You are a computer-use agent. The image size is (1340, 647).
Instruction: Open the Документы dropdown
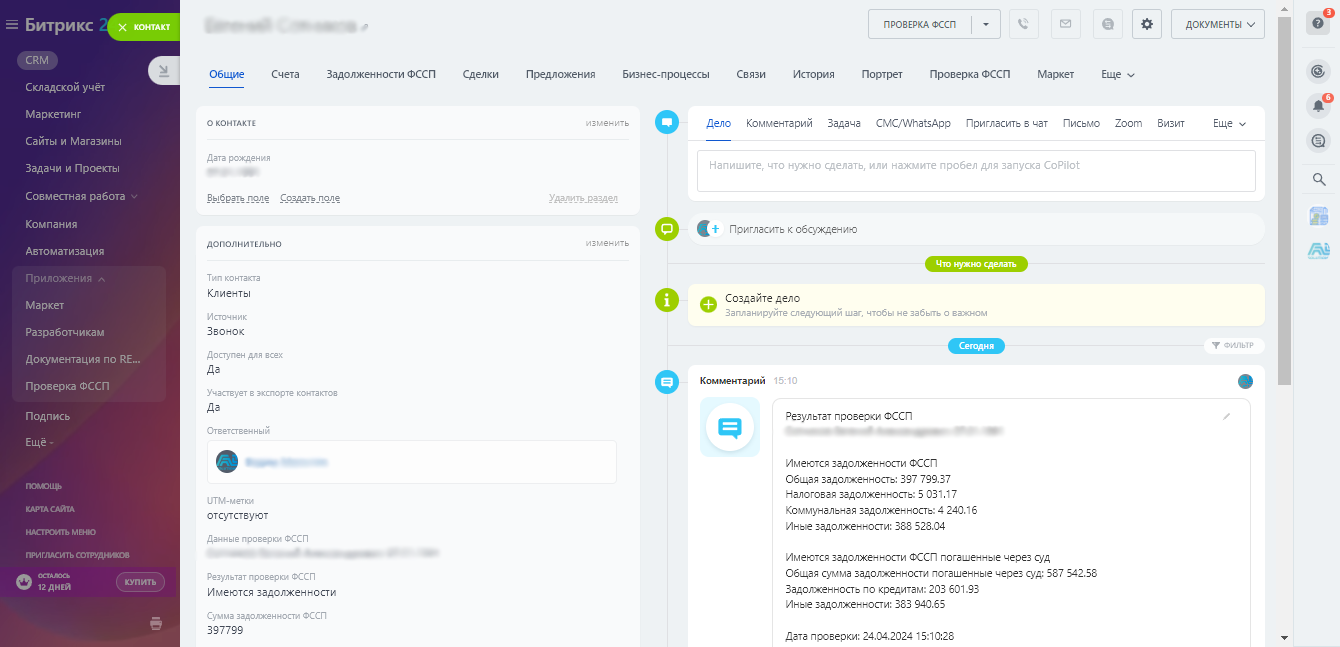tap(1217, 25)
